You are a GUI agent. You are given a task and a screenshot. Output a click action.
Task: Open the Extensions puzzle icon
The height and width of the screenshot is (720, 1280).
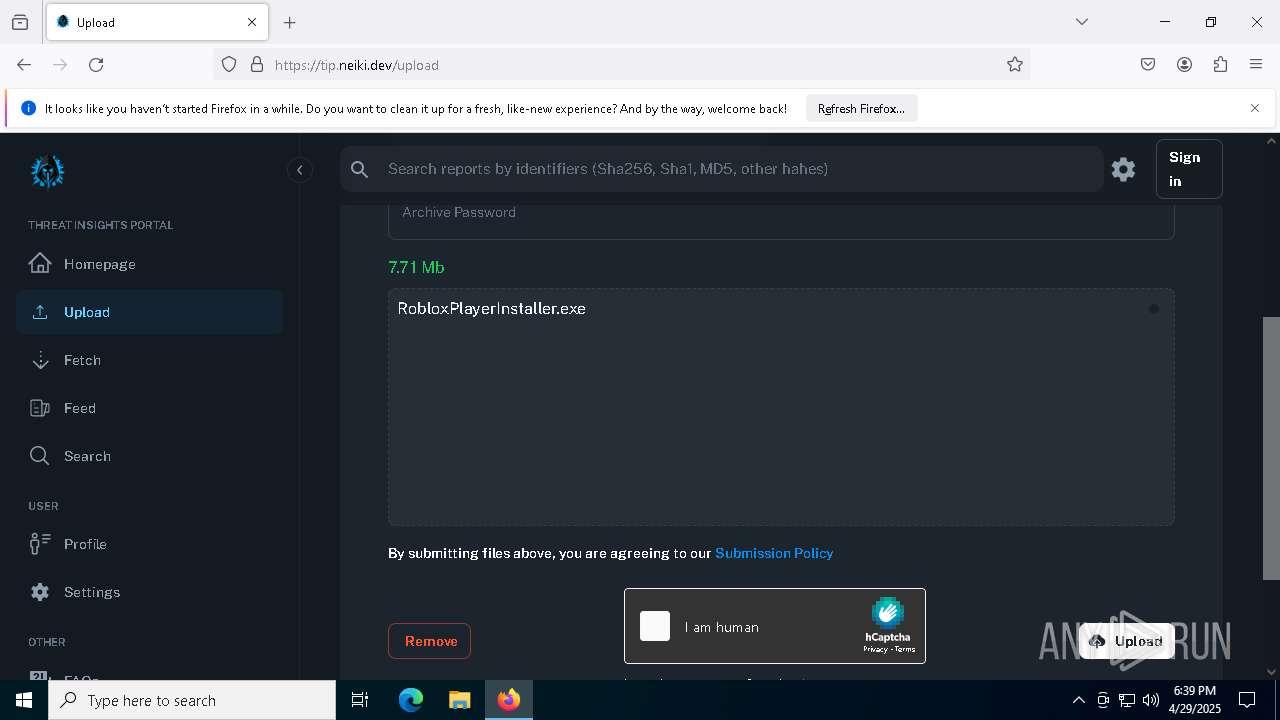[1220, 64]
